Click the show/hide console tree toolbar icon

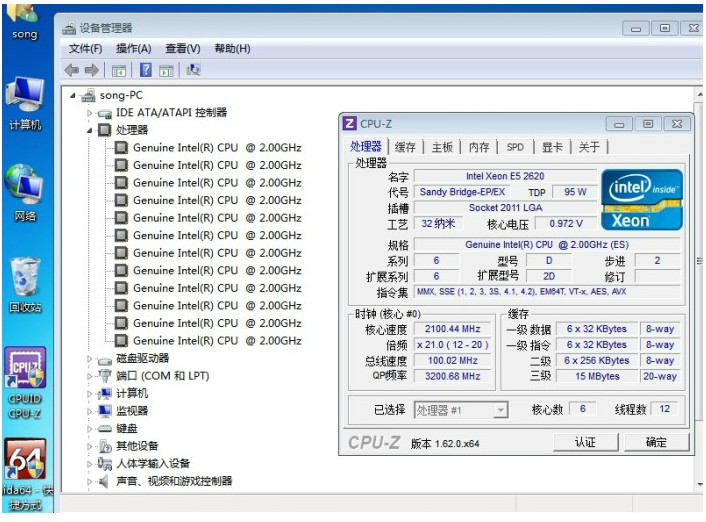[119, 71]
